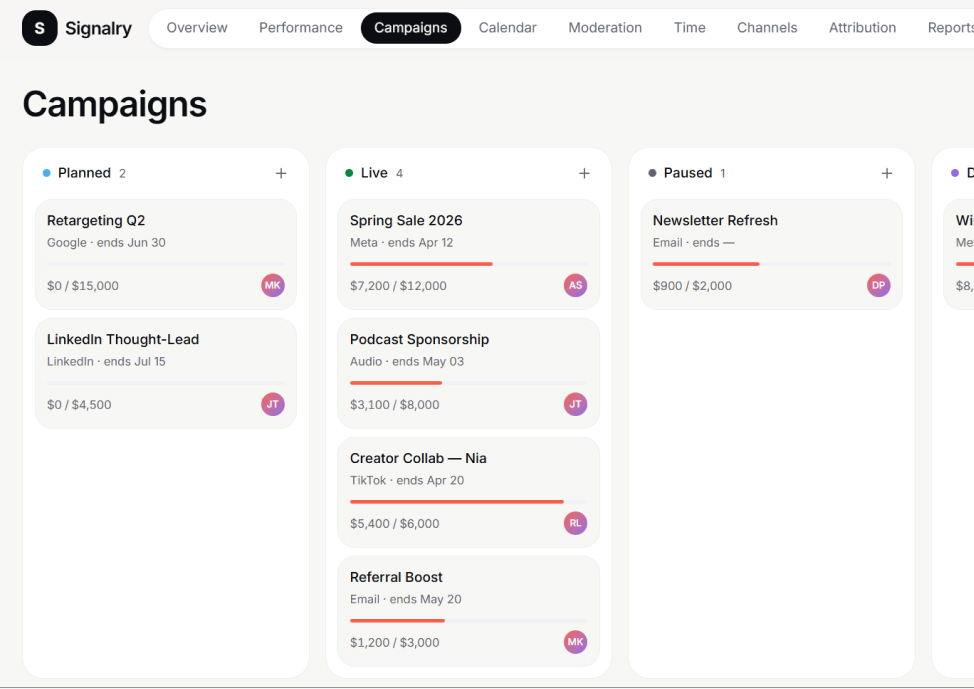Click Spring Sale 2026 budget progress bar

pos(468,264)
